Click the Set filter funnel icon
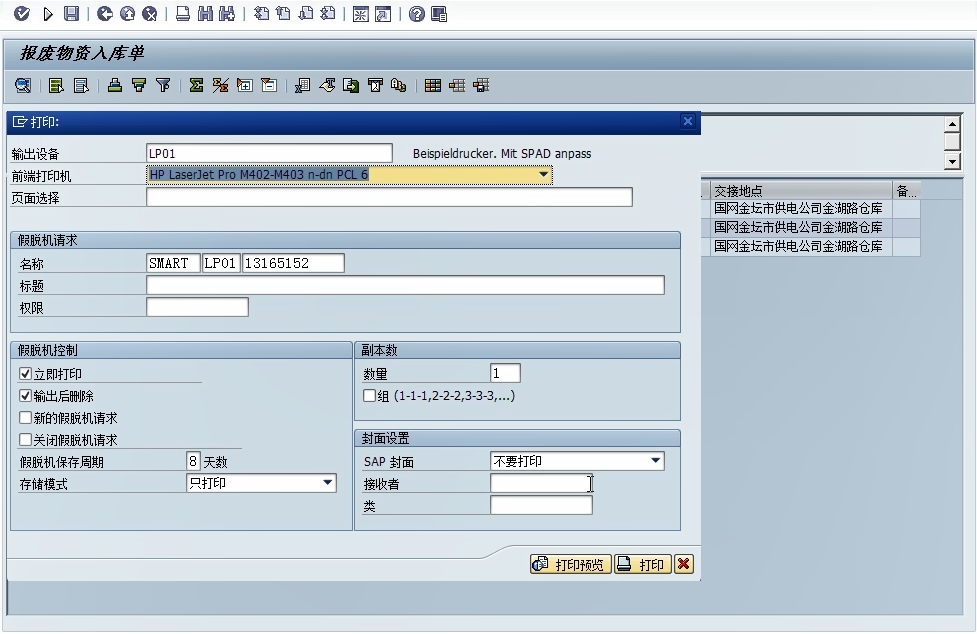The height and width of the screenshot is (634, 977). [x=163, y=86]
